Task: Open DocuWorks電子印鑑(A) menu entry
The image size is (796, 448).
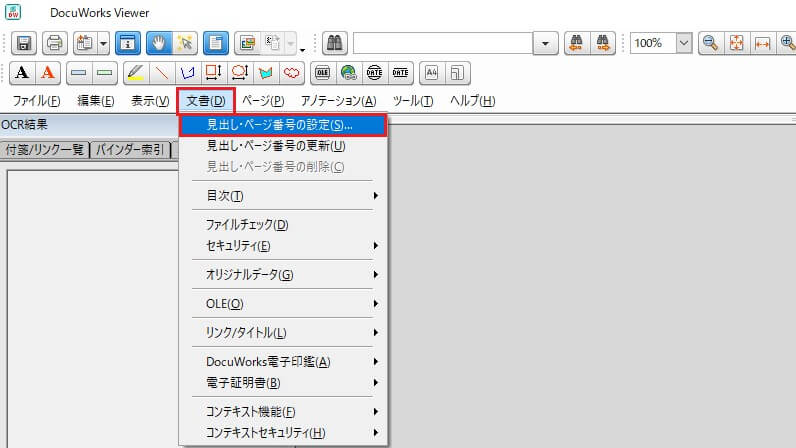Action: (283, 362)
